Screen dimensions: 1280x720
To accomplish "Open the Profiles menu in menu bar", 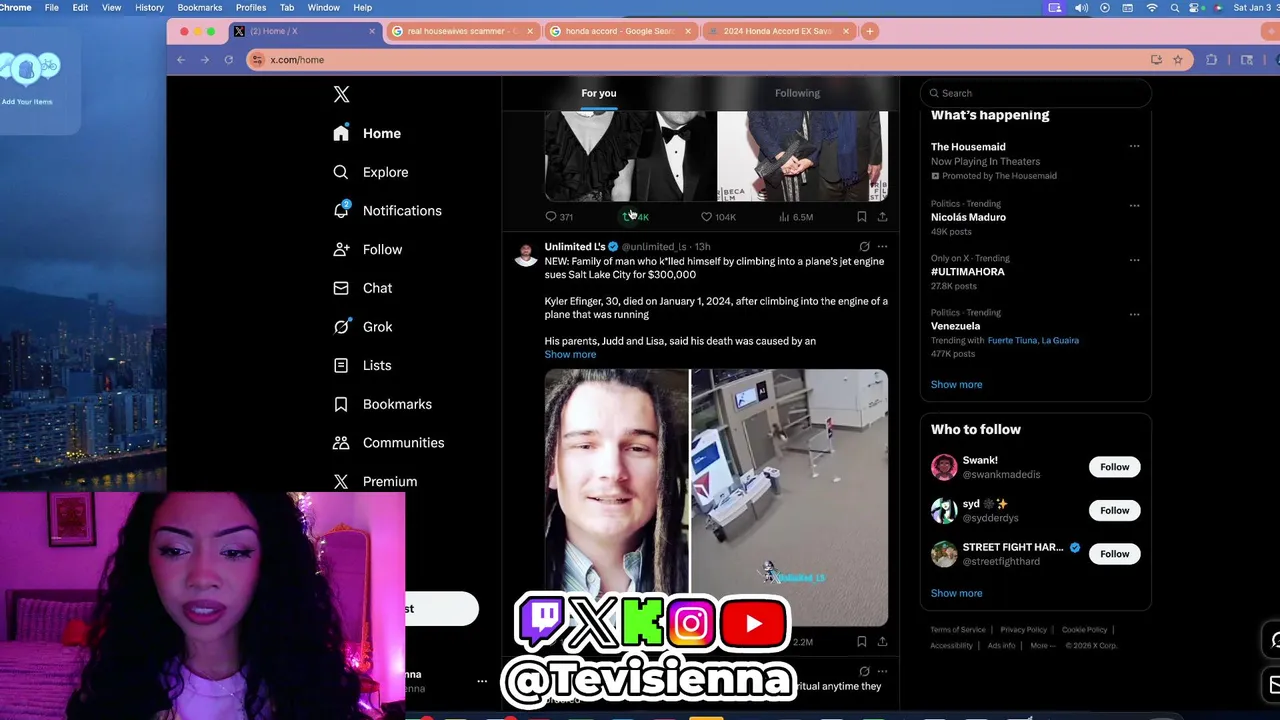I will [251, 7].
